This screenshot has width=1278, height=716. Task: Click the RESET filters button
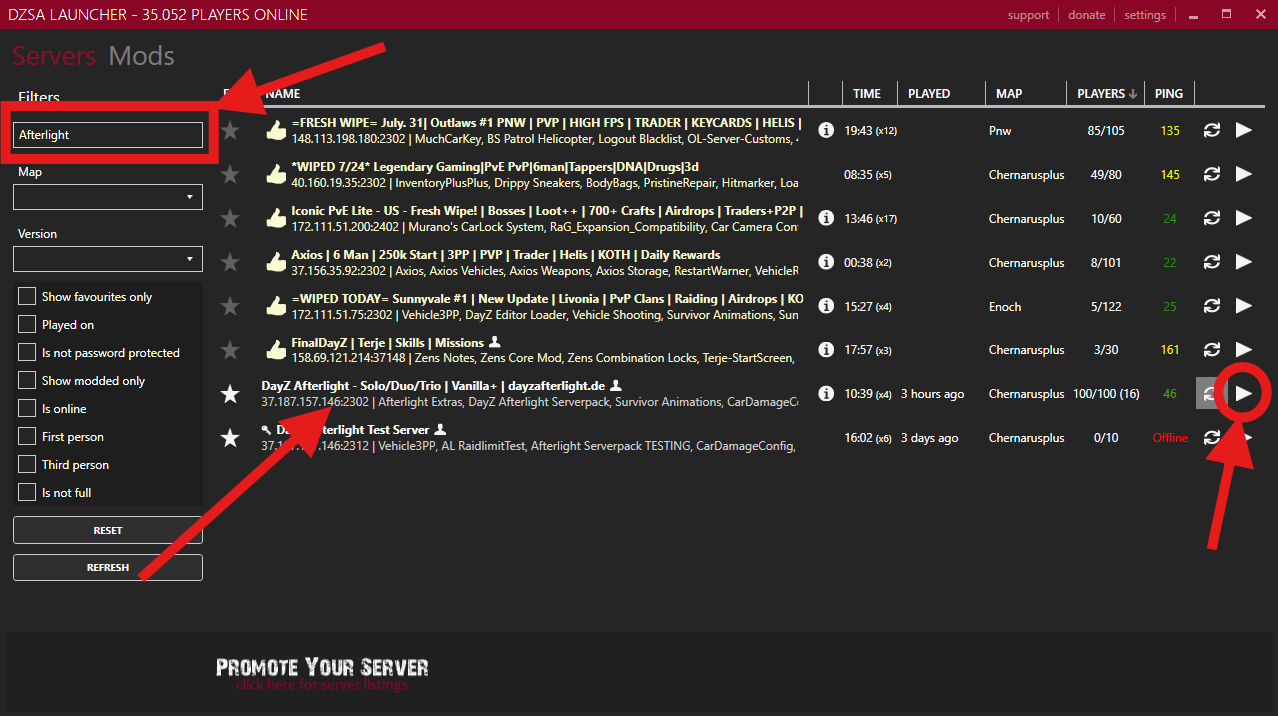(108, 530)
